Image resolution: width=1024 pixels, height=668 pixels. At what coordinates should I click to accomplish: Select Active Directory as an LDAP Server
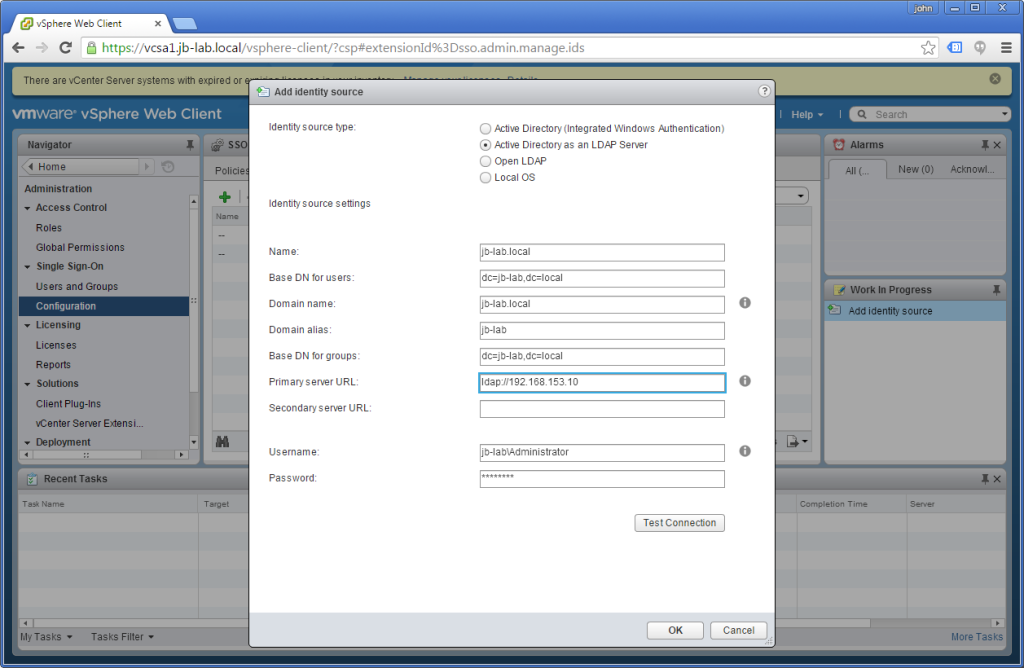point(485,145)
